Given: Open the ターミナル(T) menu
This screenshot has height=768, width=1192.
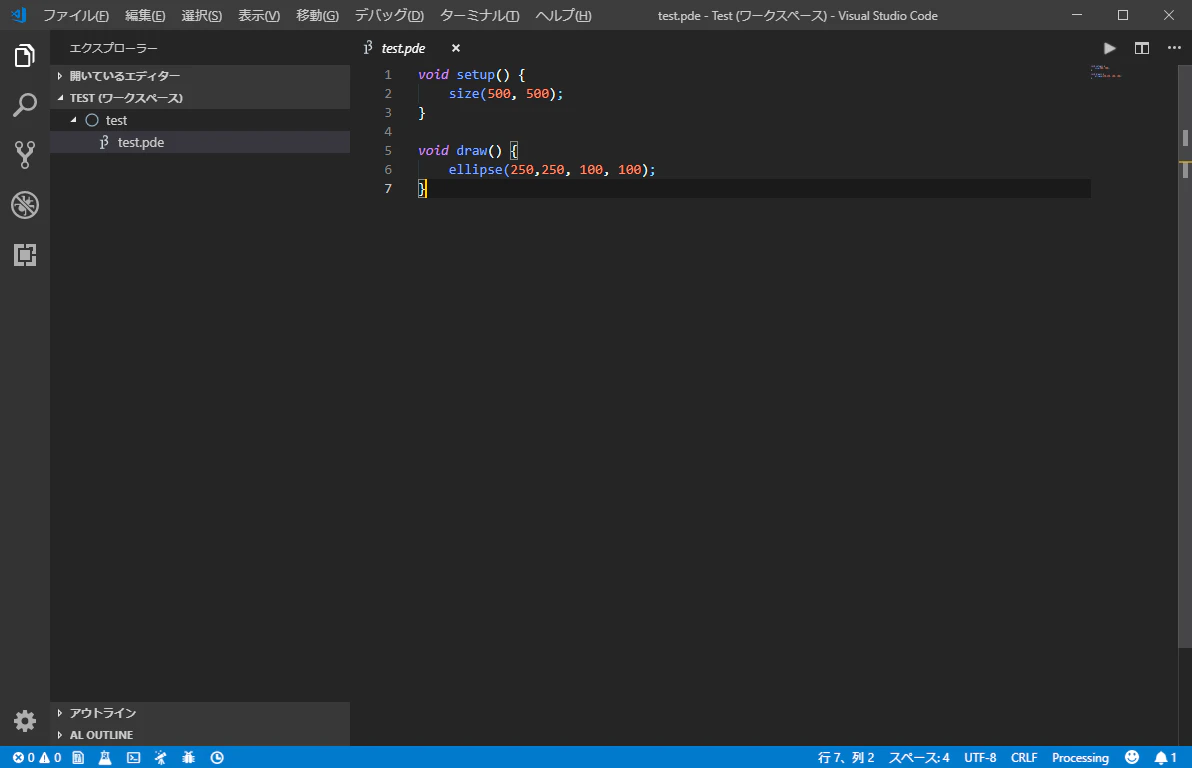Looking at the screenshot, I should 480,15.
